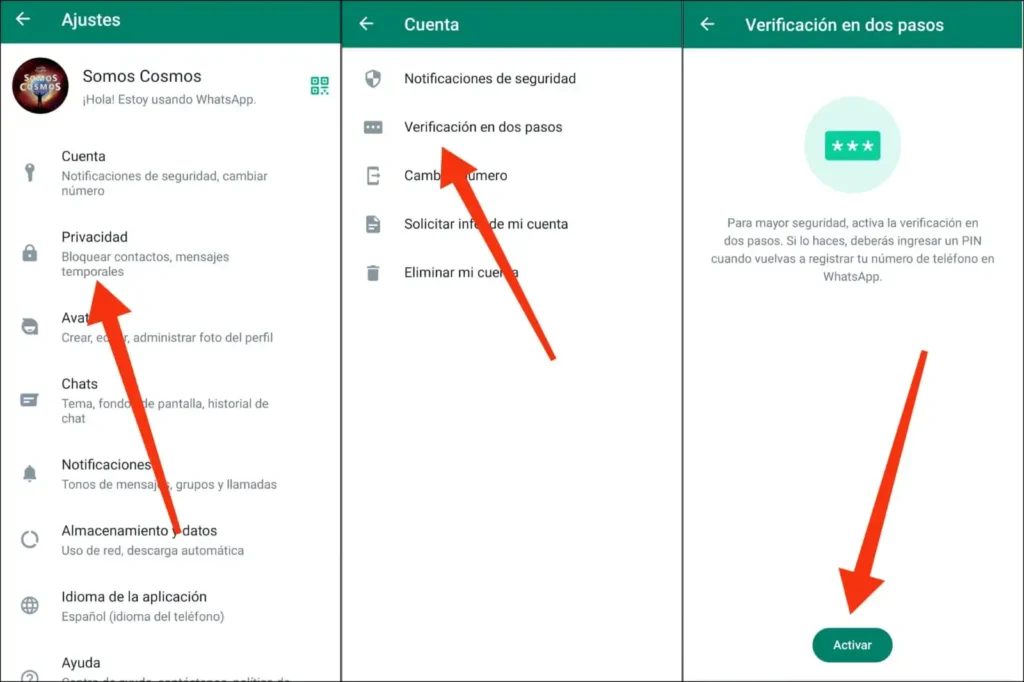Click 'Español (idioma del teléfono)' subtitle
This screenshot has width=1024, height=682.
(142, 616)
